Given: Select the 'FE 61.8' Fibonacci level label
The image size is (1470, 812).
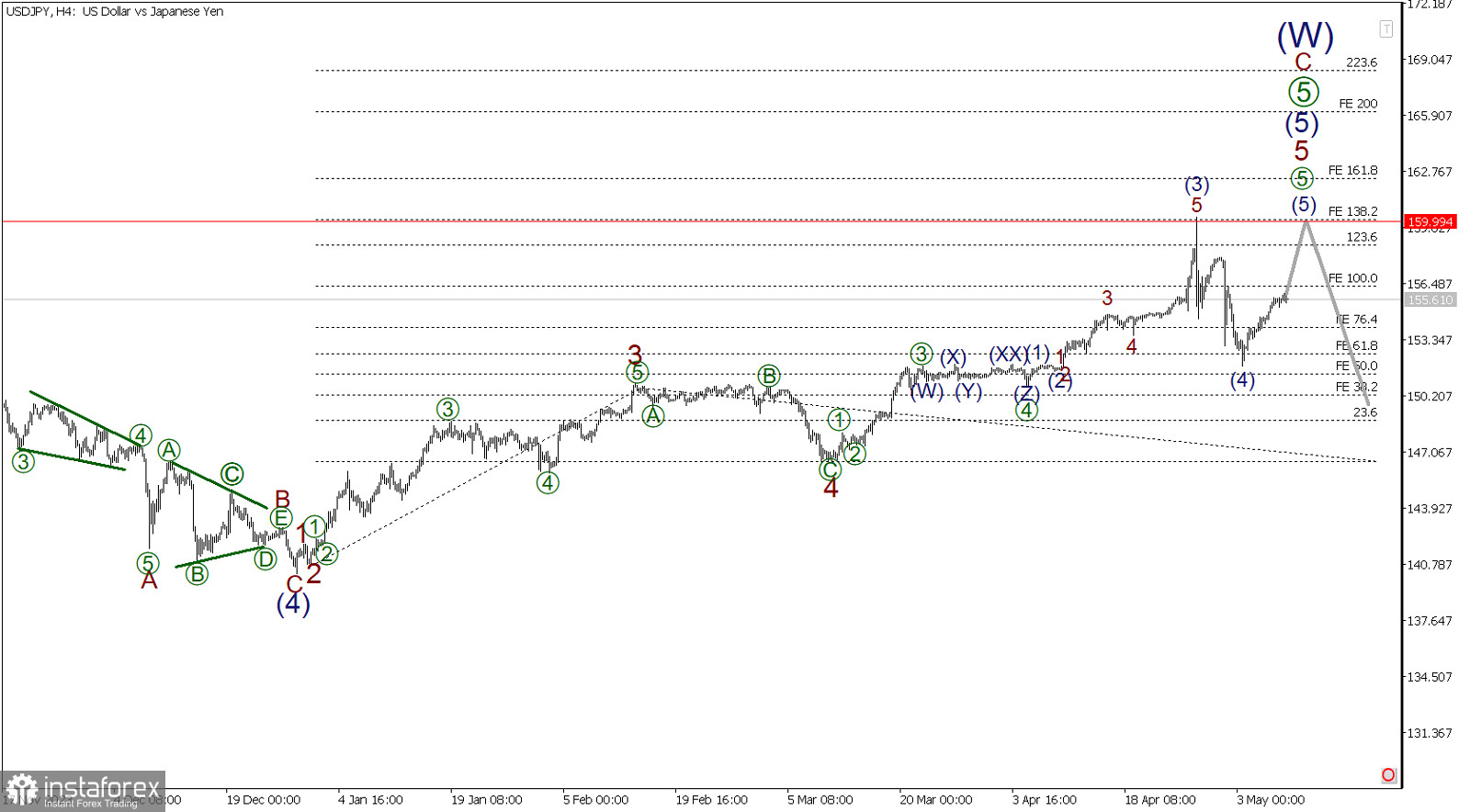Looking at the screenshot, I should point(1356,346).
